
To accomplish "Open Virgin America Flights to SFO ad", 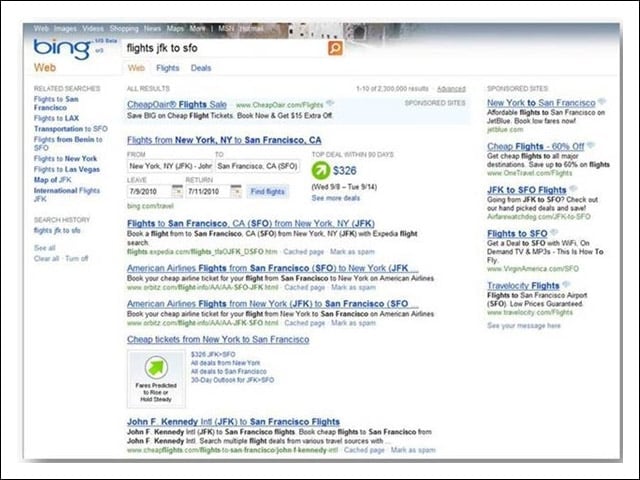I will pos(517,233).
